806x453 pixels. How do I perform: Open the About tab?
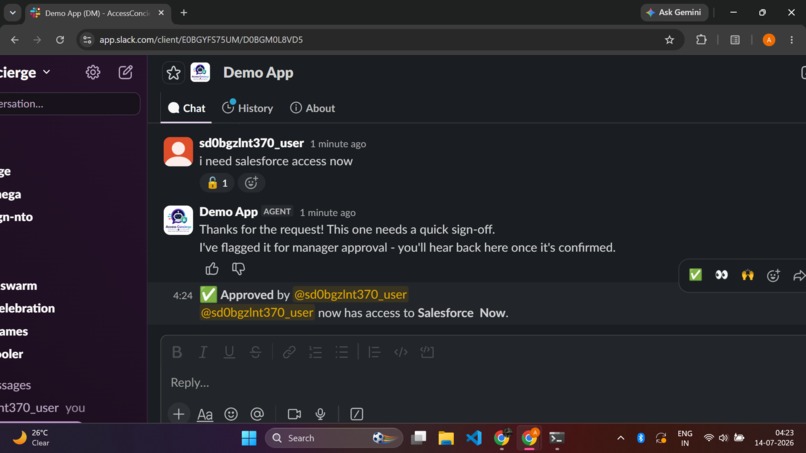point(313,108)
